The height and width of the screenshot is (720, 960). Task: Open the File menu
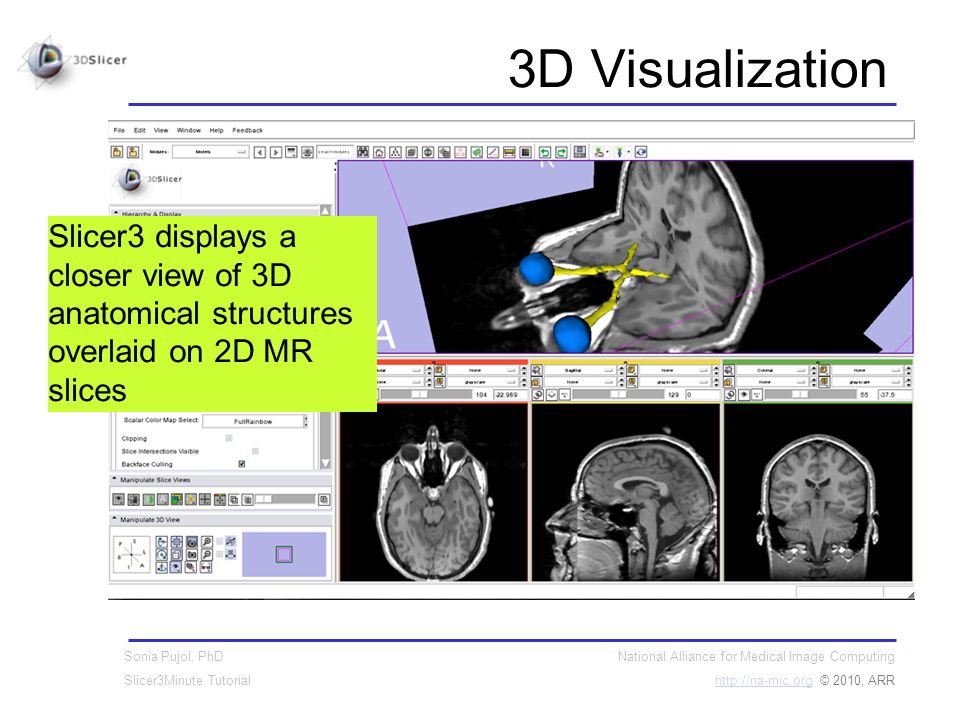(x=119, y=130)
